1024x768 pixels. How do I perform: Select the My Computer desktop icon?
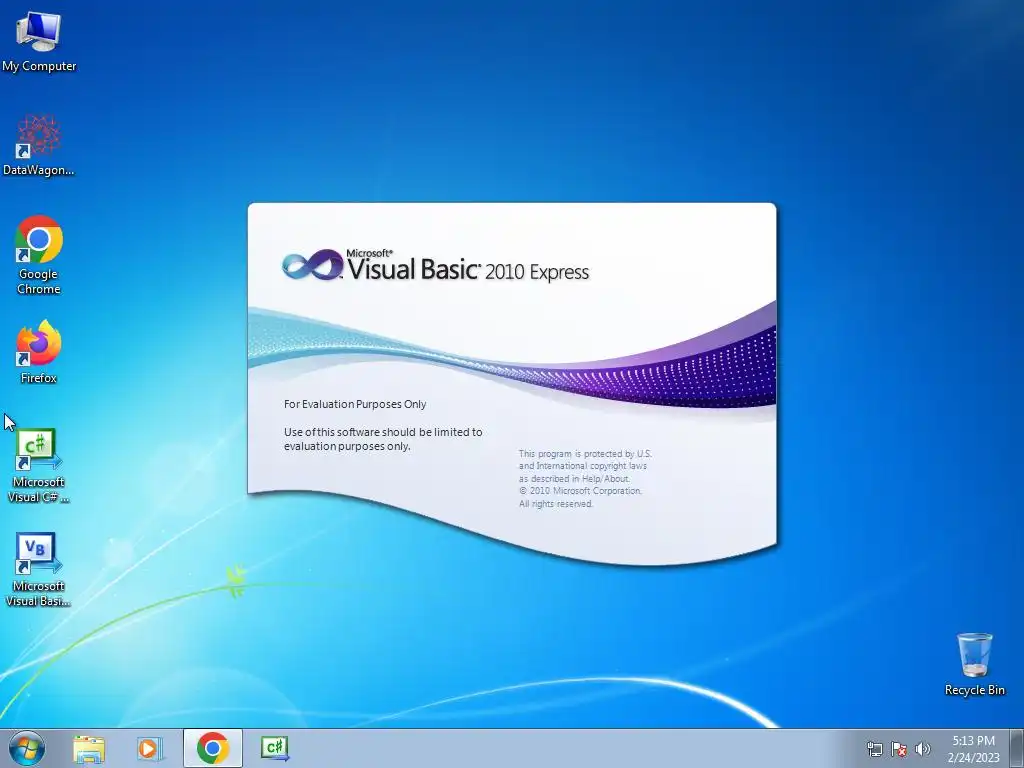pyautogui.click(x=39, y=41)
